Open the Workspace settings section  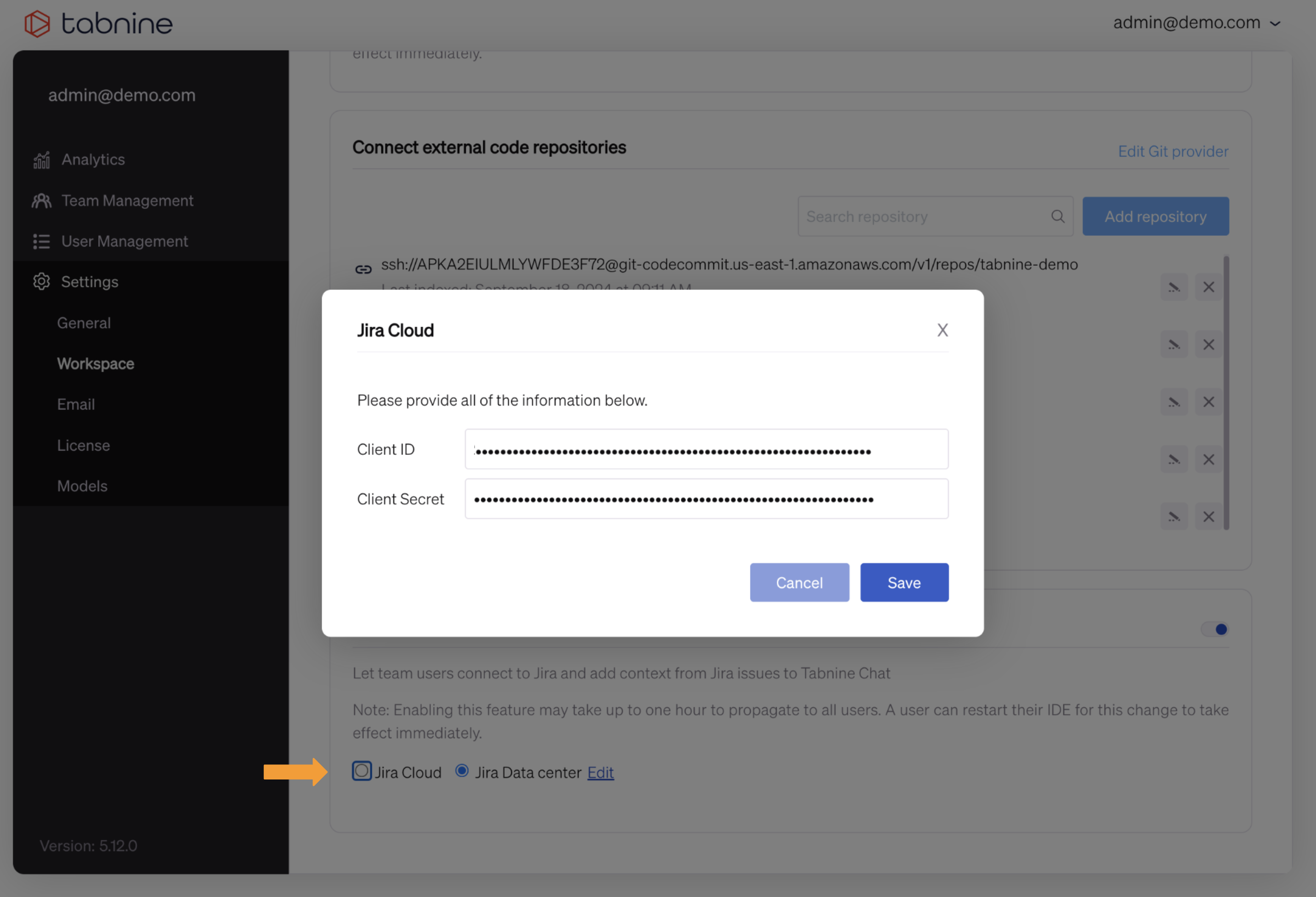[x=96, y=364]
